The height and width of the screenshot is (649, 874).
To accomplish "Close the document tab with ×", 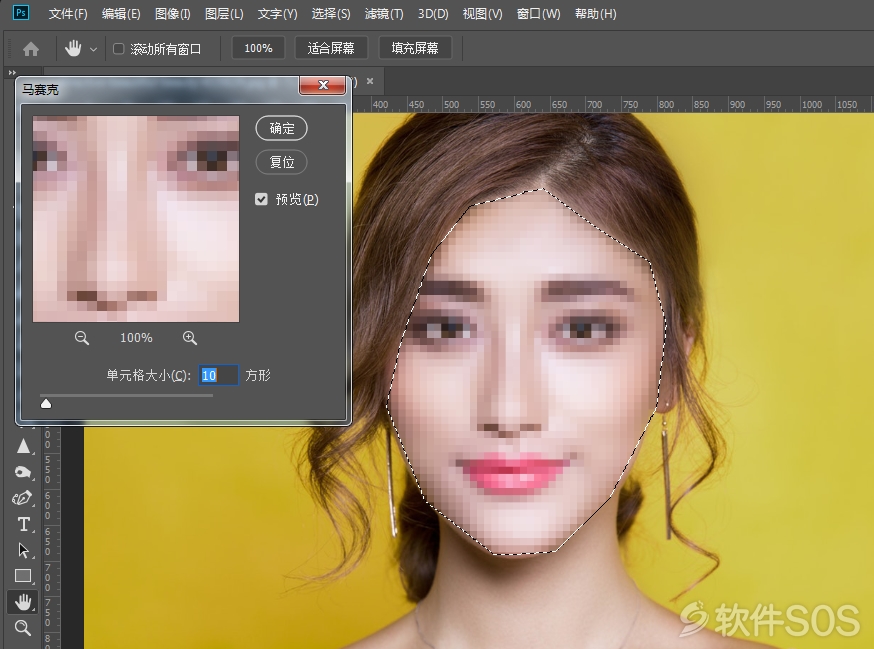I will tap(370, 81).
